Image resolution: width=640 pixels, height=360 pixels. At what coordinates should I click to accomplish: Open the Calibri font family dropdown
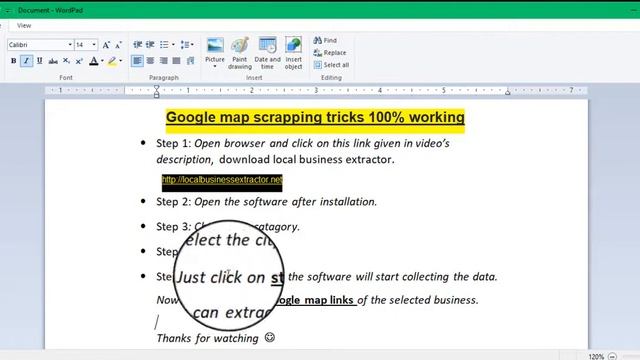tap(70, 44)
